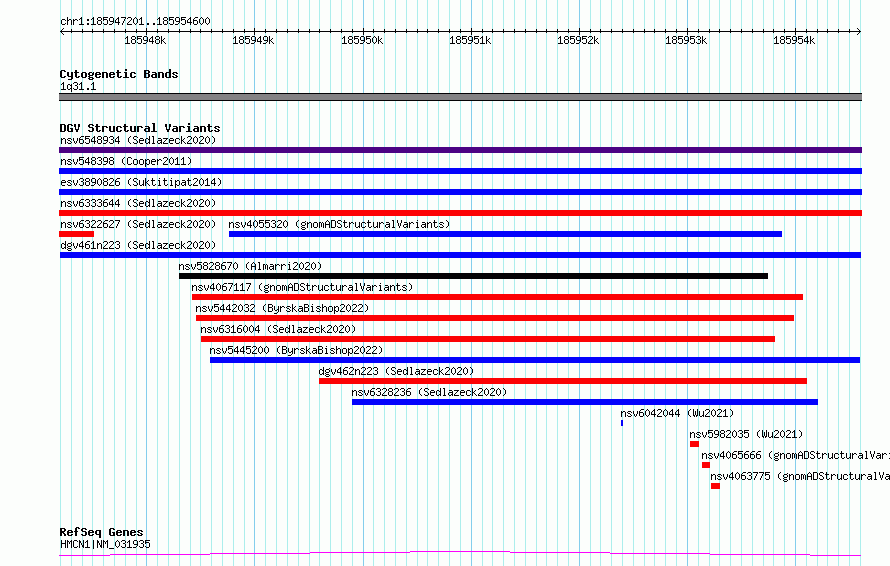Select the dark purple nsv6548934 variant bar
The width and height of the screenshot is (890, 566).
(x=460, y=150)
